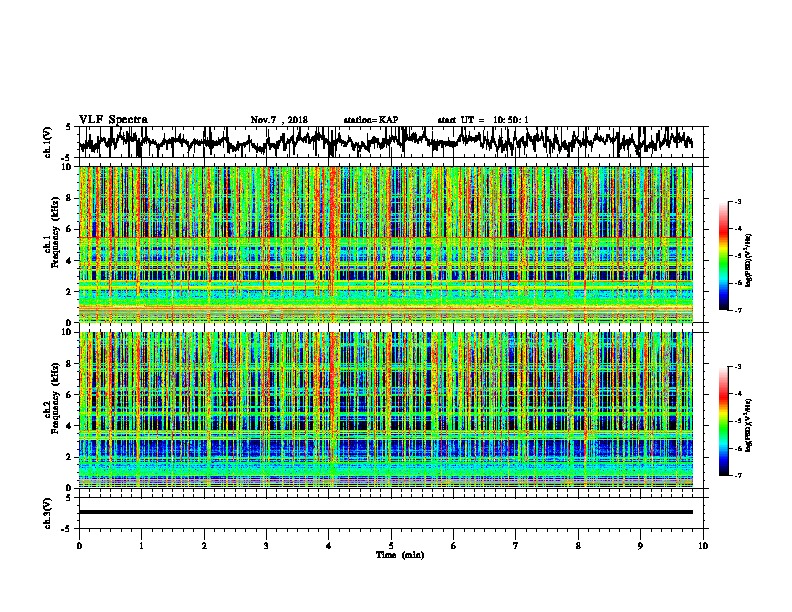Click the ch.1 spectrogram color scale bar
Screen dimensions: 792x612
724,256
